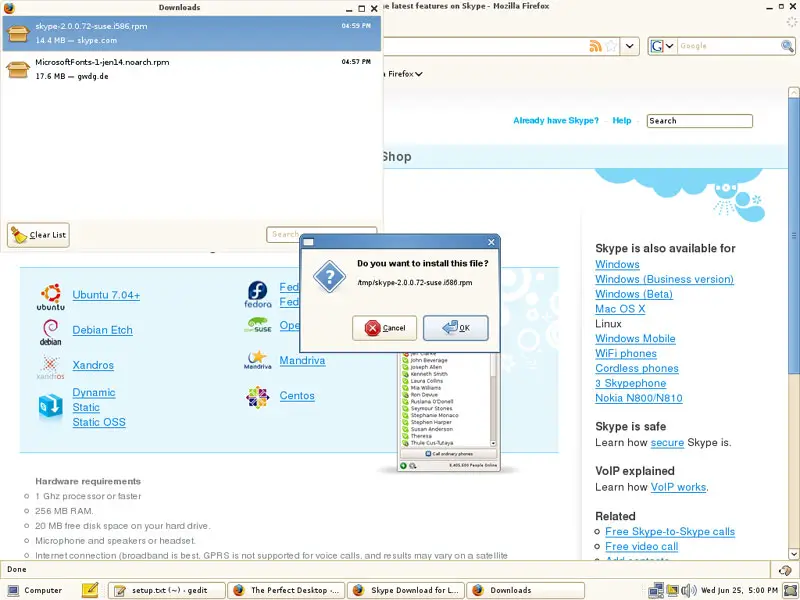Switch to setup.txt gedit in the taskbar
Image resolution: width=800 pixels, height=600 pixels.
click(x=167, y=590)
